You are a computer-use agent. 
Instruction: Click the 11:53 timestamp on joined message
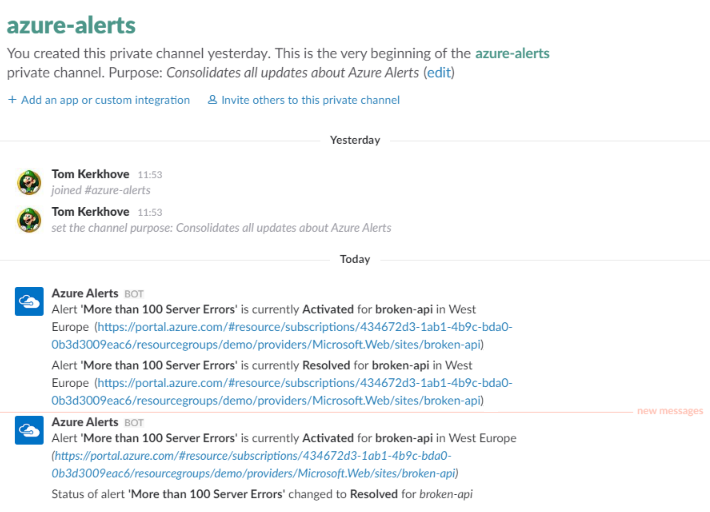(150, 175)
